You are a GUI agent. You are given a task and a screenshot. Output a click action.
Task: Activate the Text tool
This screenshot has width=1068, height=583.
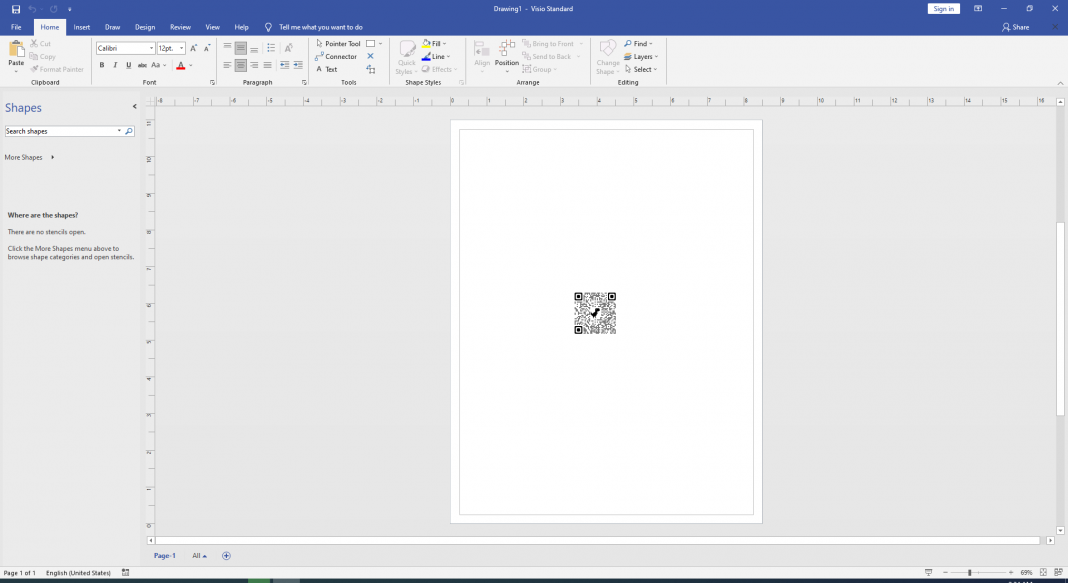pyautogui.click(x=328, y=69)
